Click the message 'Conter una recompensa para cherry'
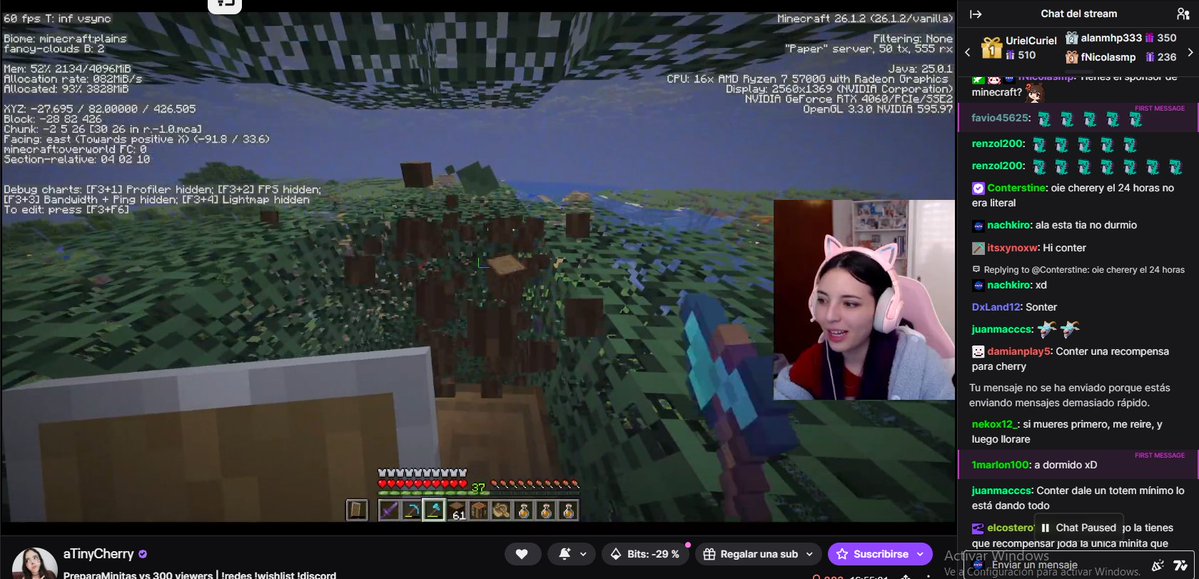Image resolution: width=1199 pixels, height=579 pixels. tap(1071, 359)
